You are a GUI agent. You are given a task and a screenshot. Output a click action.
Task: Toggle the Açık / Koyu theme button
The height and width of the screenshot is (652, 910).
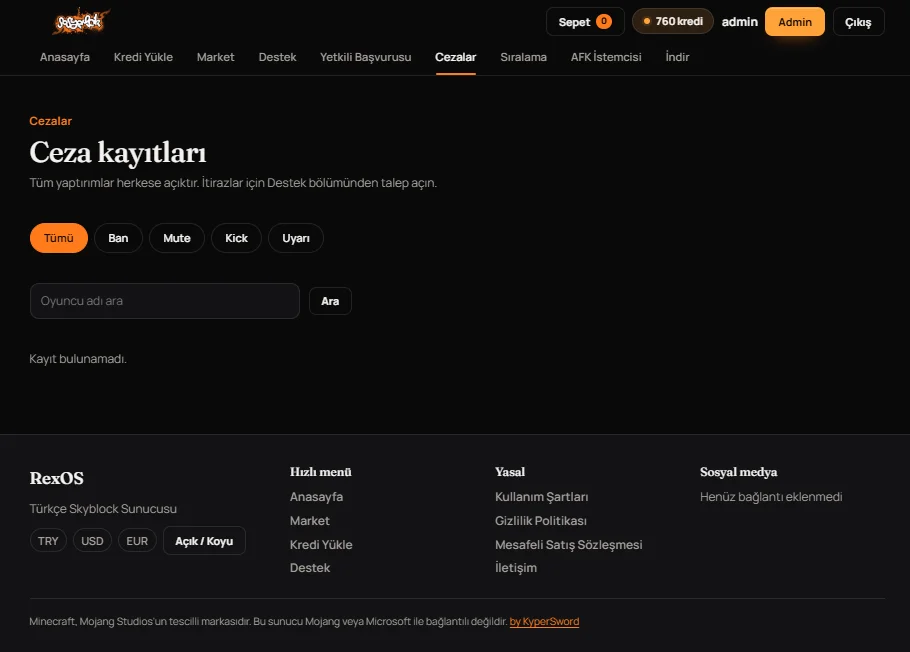(x=204, y=541)
